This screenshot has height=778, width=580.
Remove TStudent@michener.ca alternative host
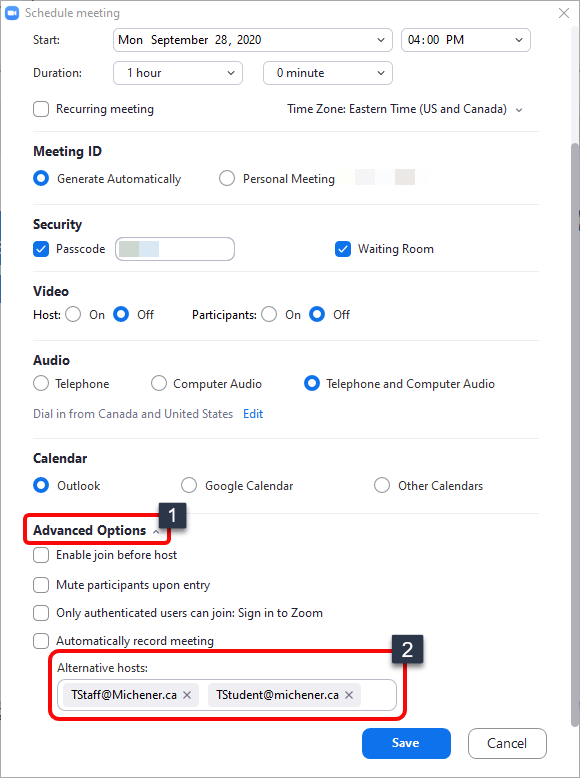[x=349, y=695]
